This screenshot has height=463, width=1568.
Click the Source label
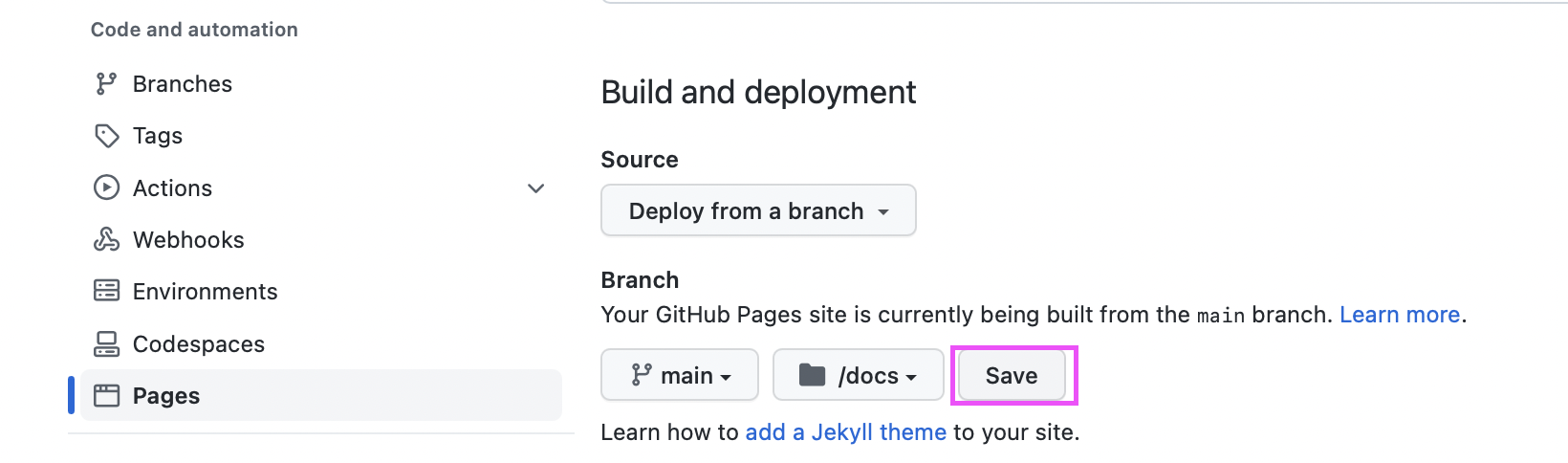coord(640,160)
